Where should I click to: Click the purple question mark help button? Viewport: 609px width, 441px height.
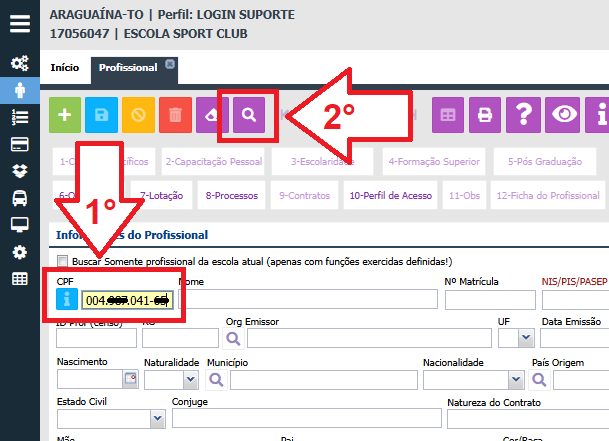[x=523, y=115]
